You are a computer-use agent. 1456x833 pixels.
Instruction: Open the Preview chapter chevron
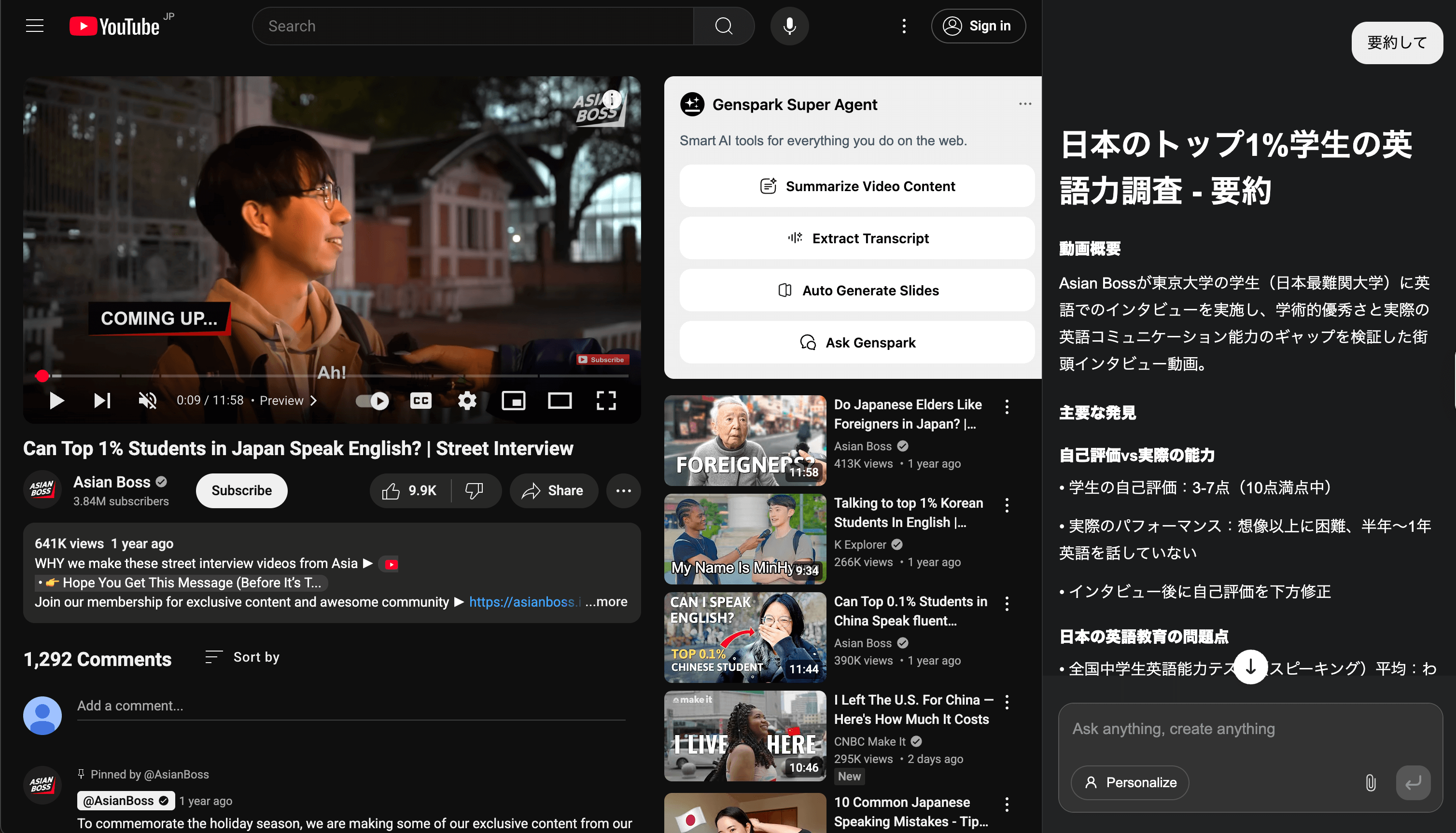[313, 401]
